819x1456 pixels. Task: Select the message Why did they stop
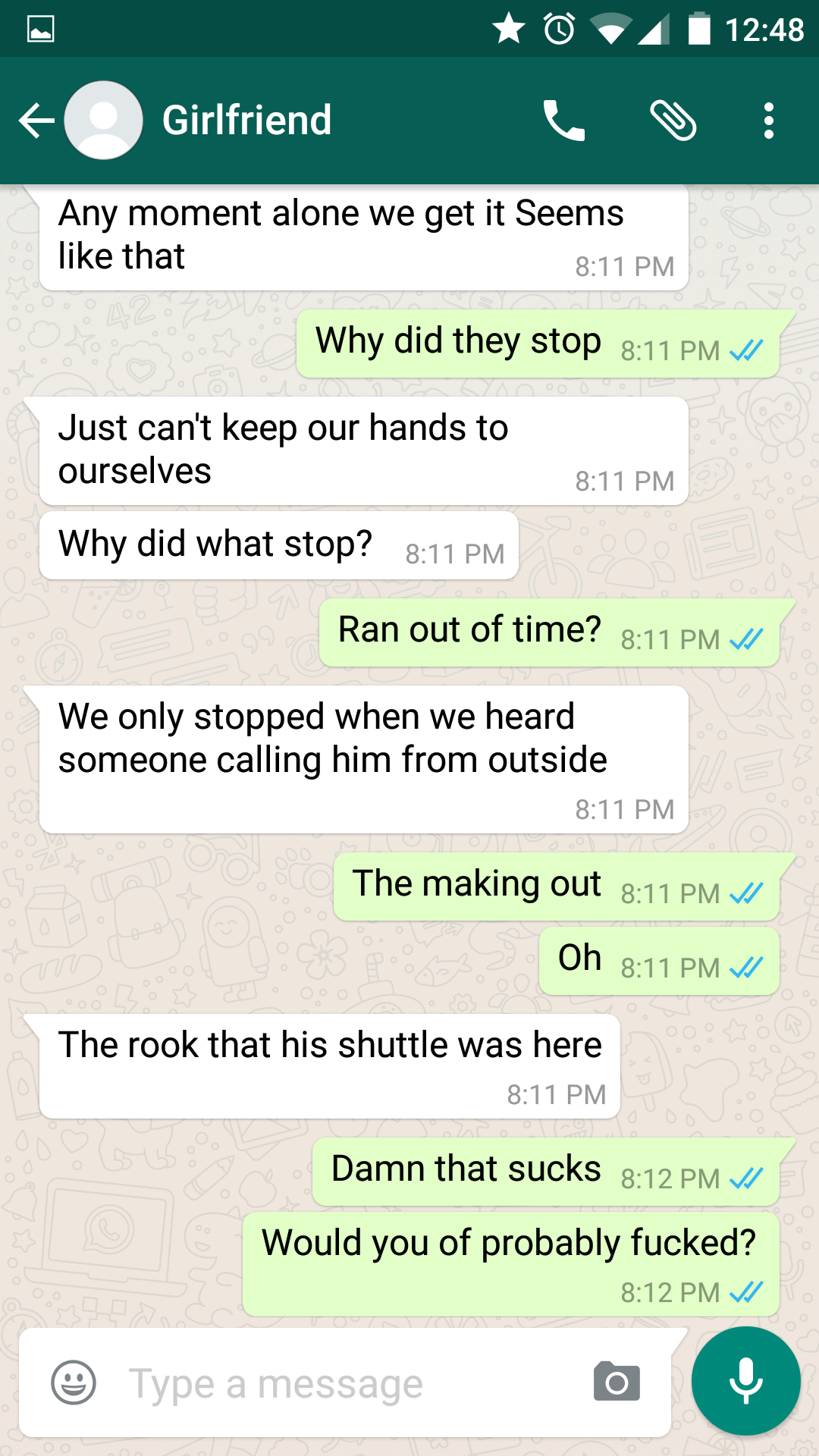click(538, 344)
